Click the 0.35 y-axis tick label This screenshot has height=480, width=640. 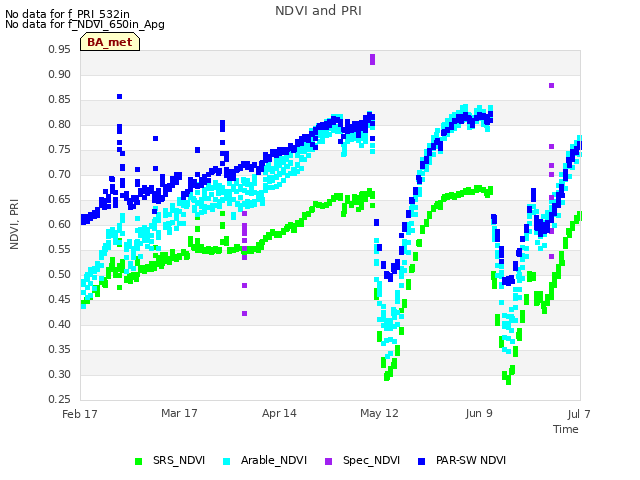point(59,349)
